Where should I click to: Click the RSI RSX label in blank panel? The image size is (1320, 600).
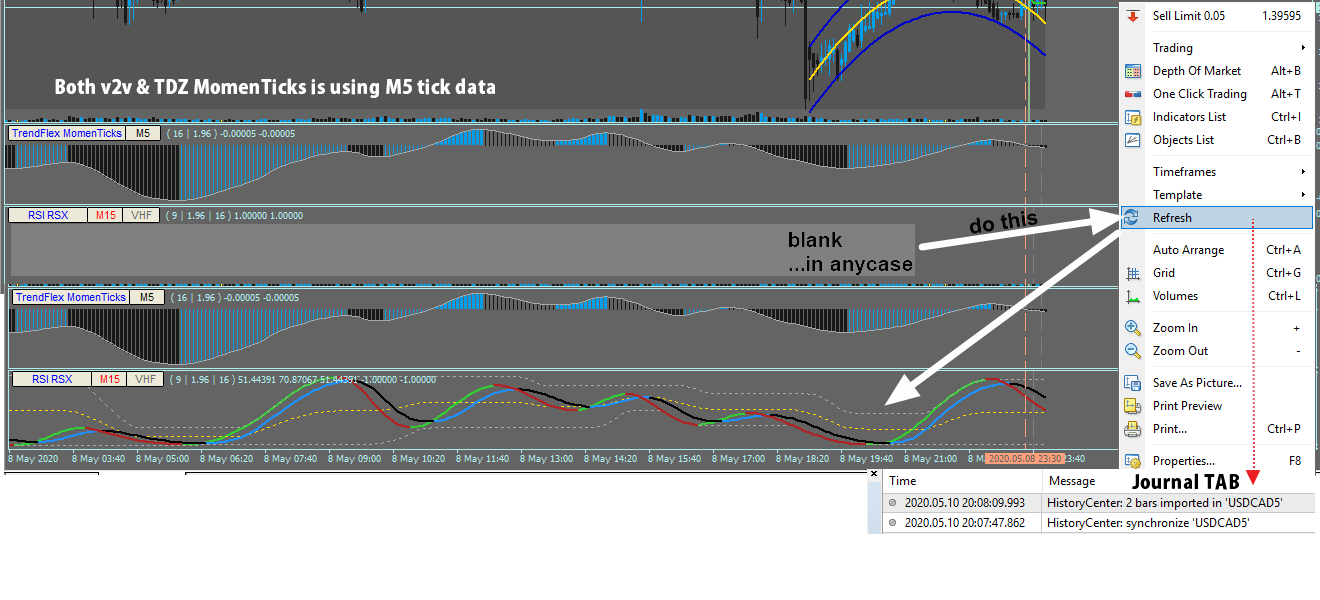(48, 215)
